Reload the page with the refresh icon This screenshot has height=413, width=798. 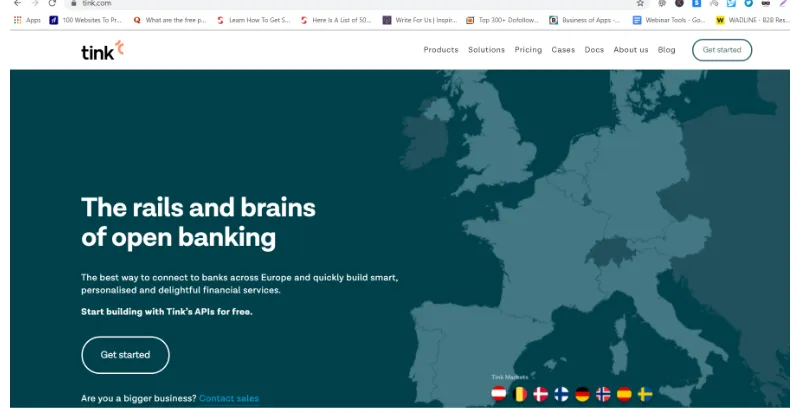[52, 3]
